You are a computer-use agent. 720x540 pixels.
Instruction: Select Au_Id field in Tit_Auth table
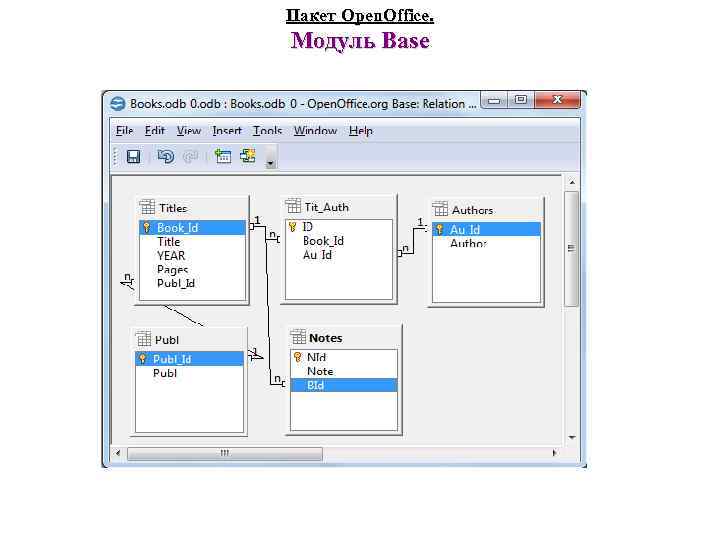[x=339, y=255]
